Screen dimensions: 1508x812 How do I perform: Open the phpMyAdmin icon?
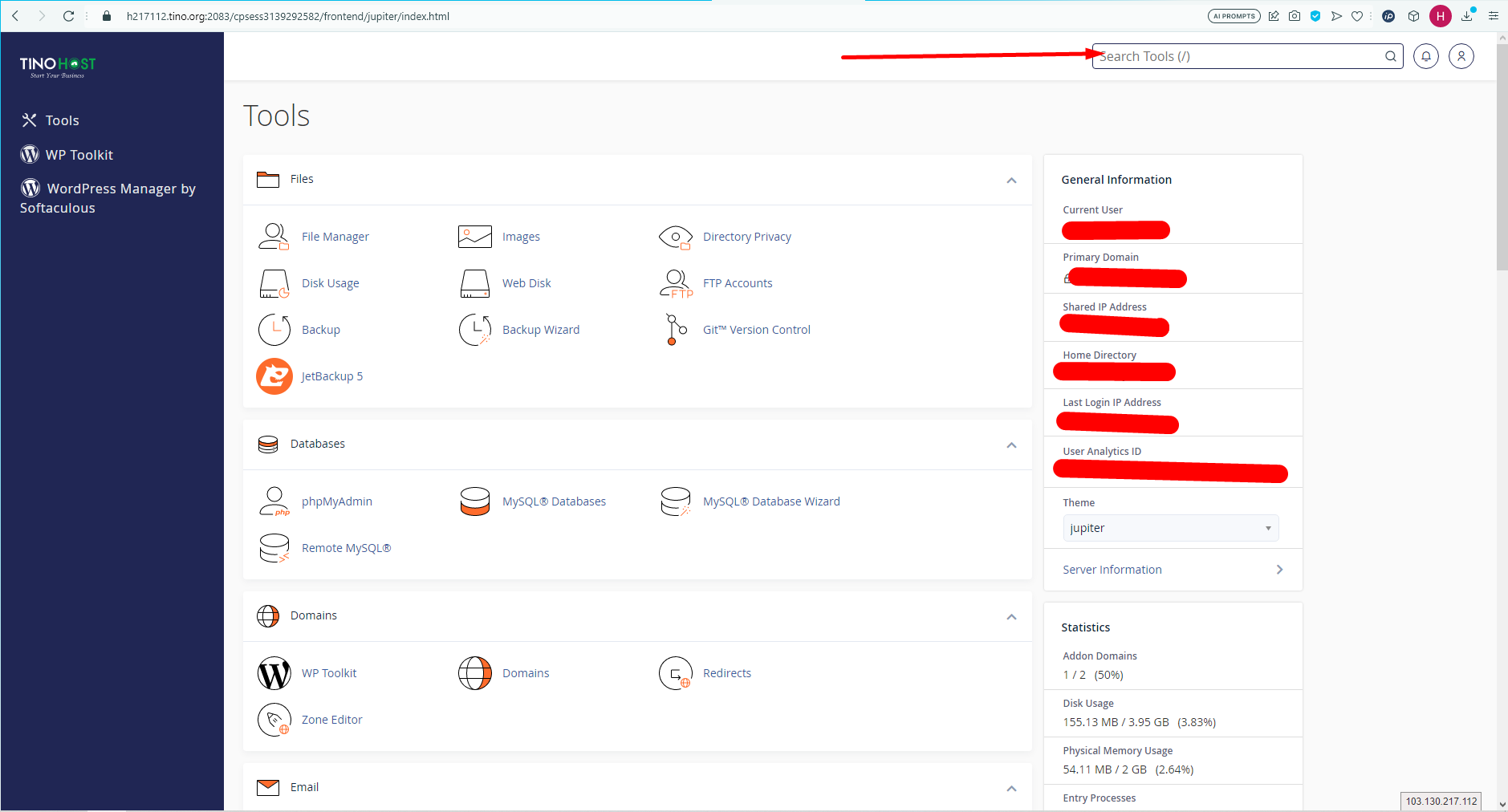[x=274, y=501]
